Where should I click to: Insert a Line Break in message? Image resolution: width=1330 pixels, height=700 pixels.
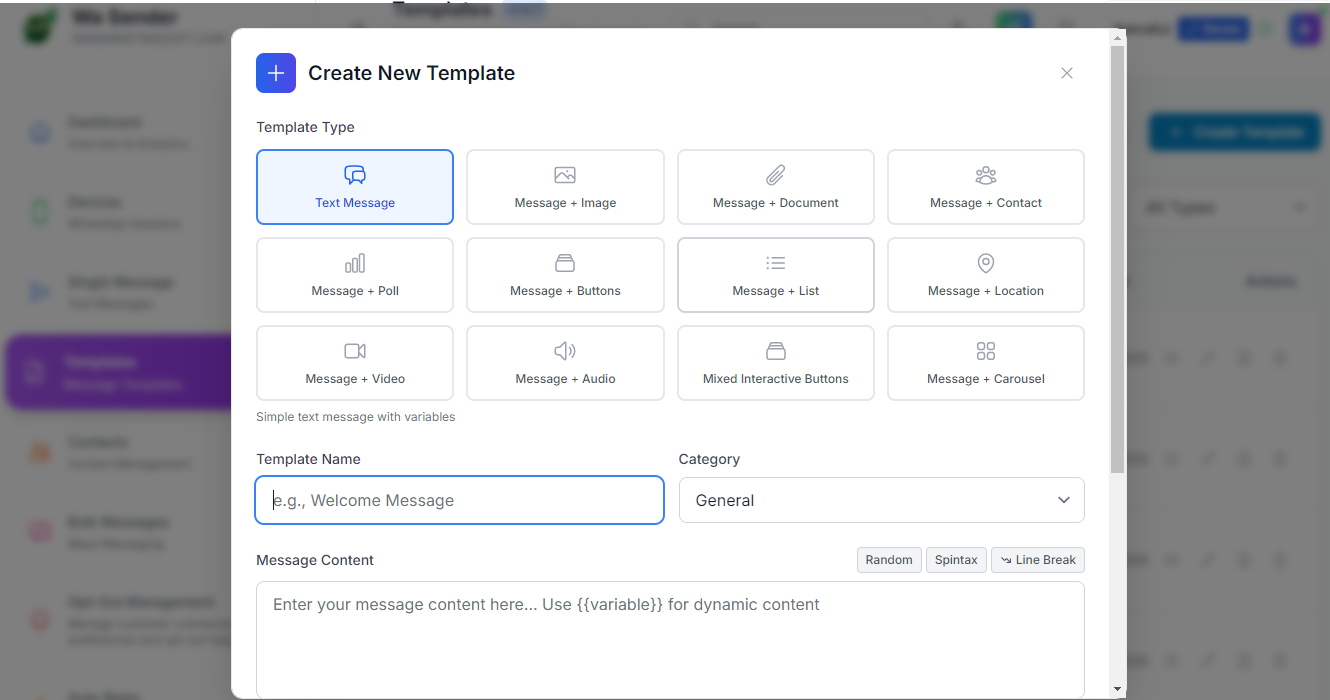[1037, 560]
